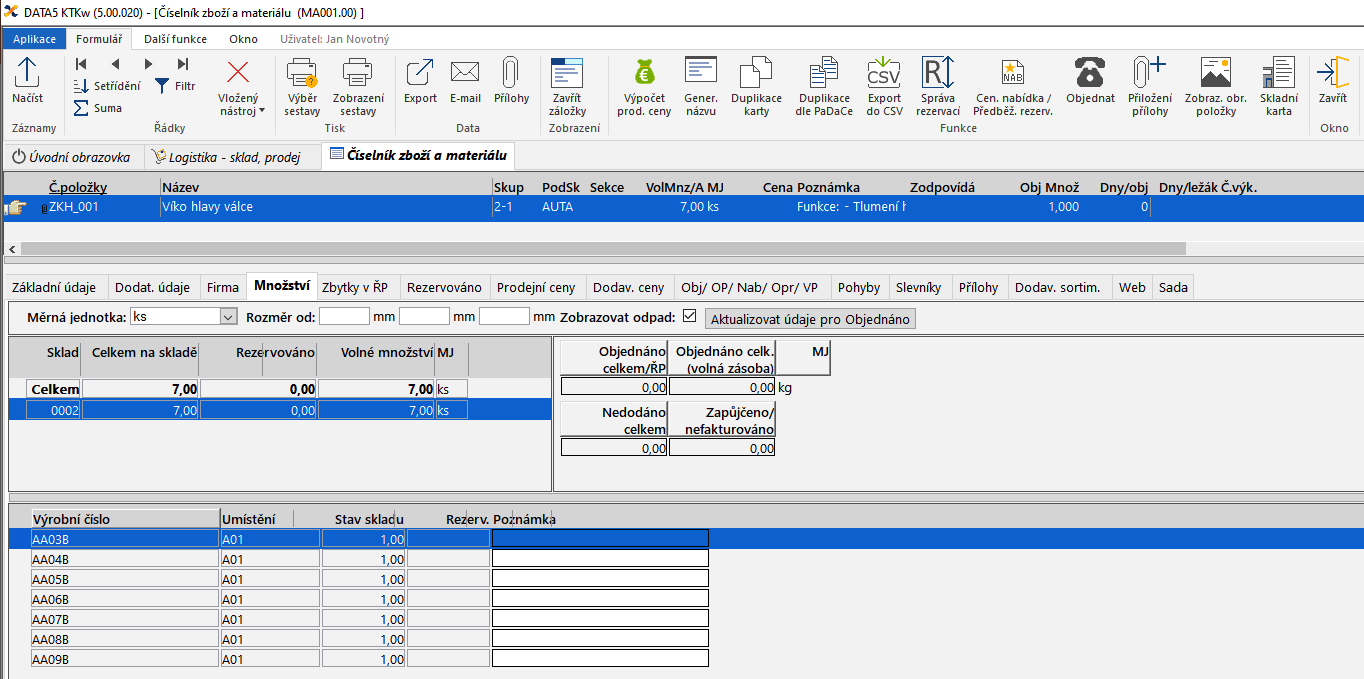Switch to the Prodejní ceny tab
This screenshot has height=679, width=1364.
click(536, 287)
